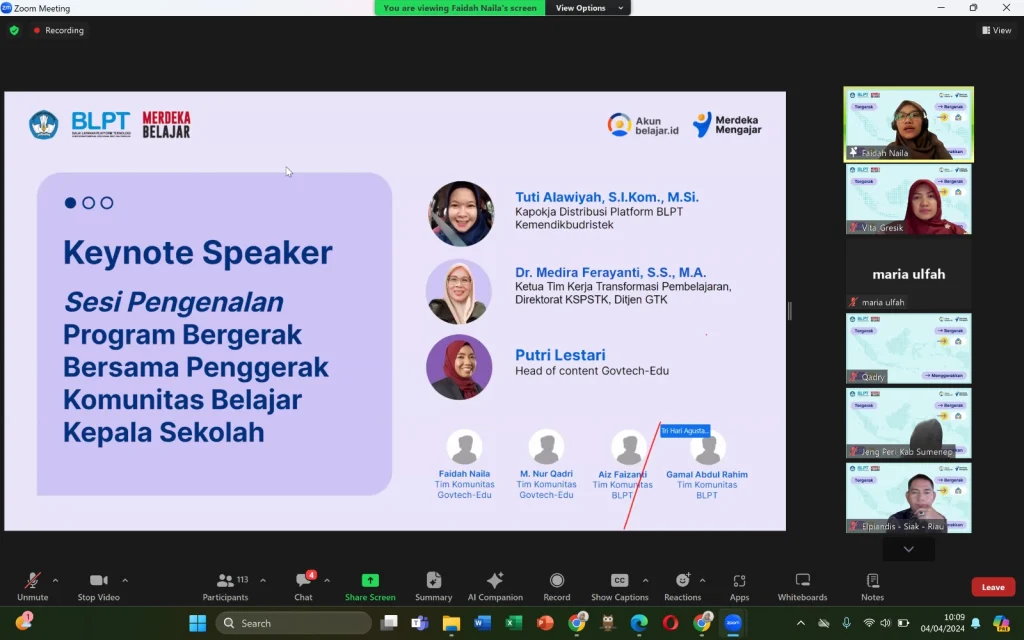Open the Apps menu item
The height and width of the screenshot is (640, 1024).
739,586
